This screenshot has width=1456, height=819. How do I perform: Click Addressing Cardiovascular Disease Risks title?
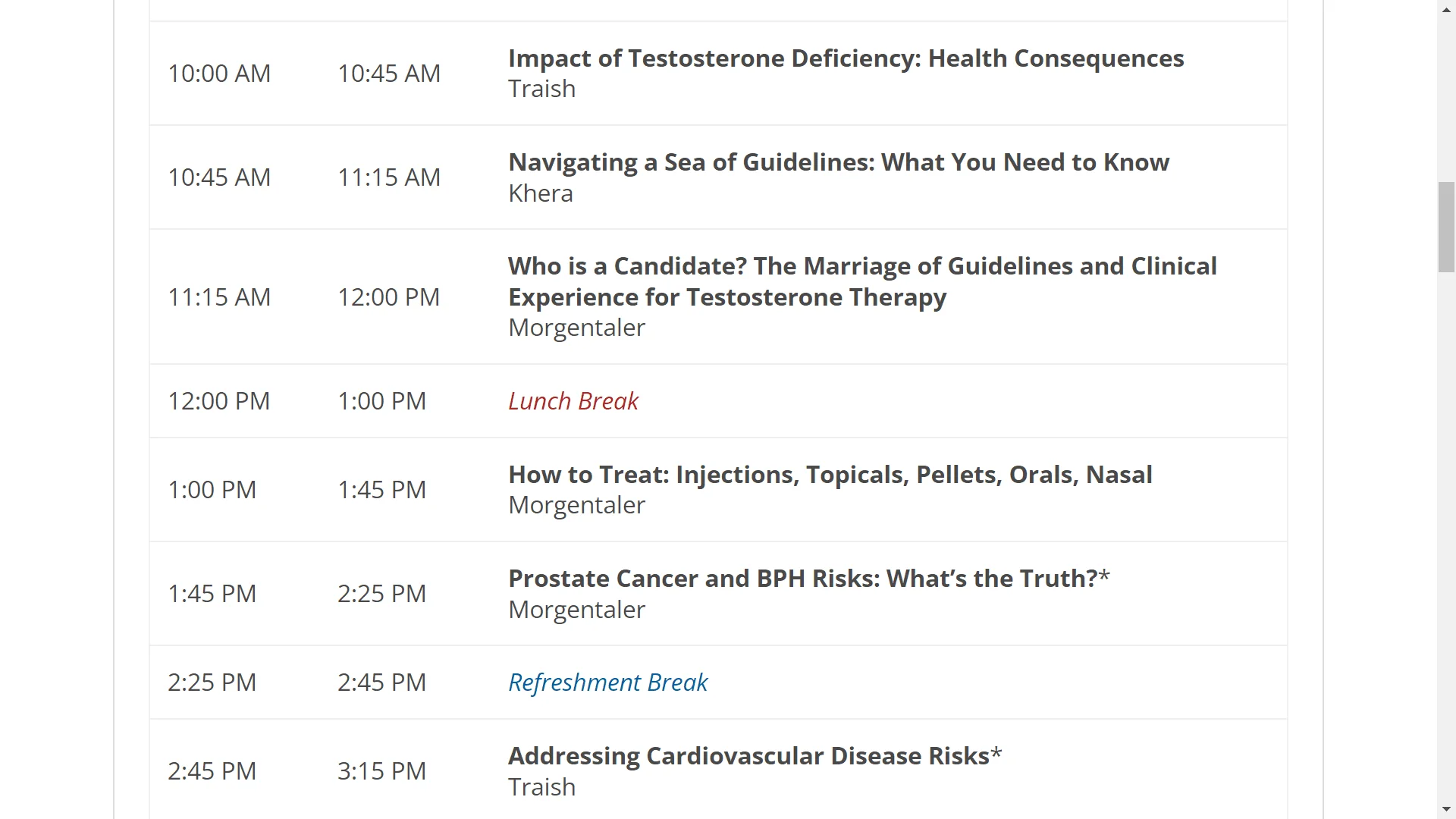[755, 756]
